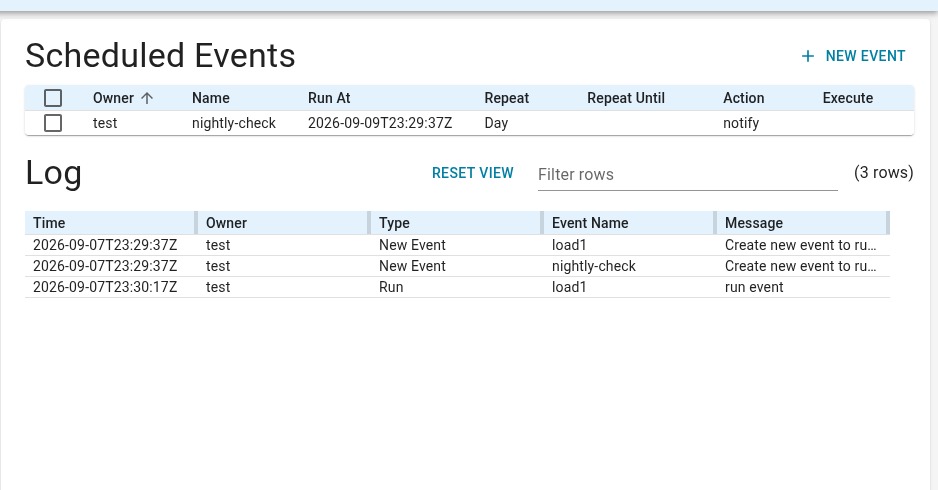This screenshot has height=490, width=938.
Task: Click the test owner in Scheduled Events
Action: click(x=105, y=123)
